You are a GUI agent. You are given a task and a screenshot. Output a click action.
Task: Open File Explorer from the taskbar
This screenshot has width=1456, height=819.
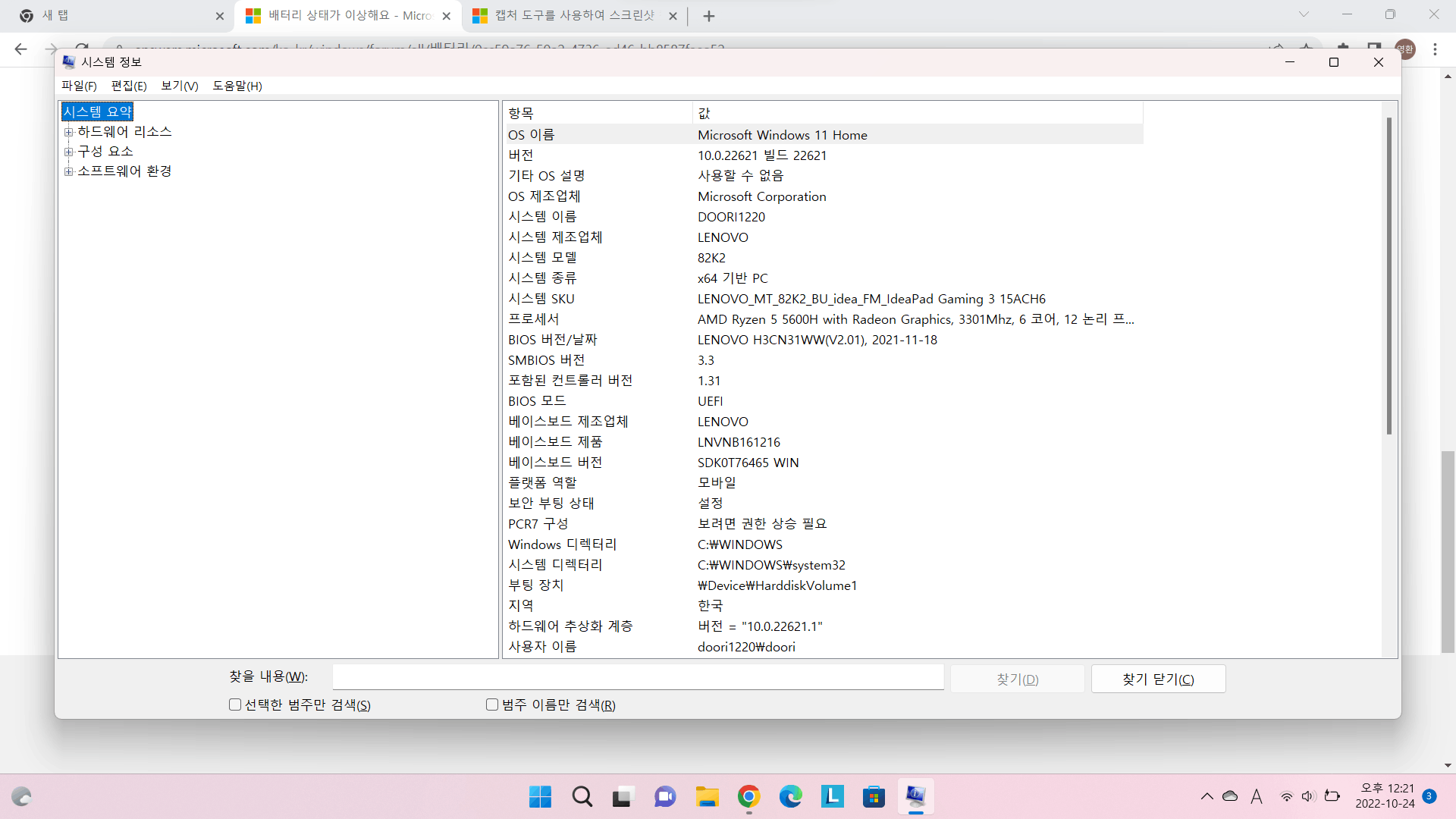pyautogui.click(x=707, y=797)
